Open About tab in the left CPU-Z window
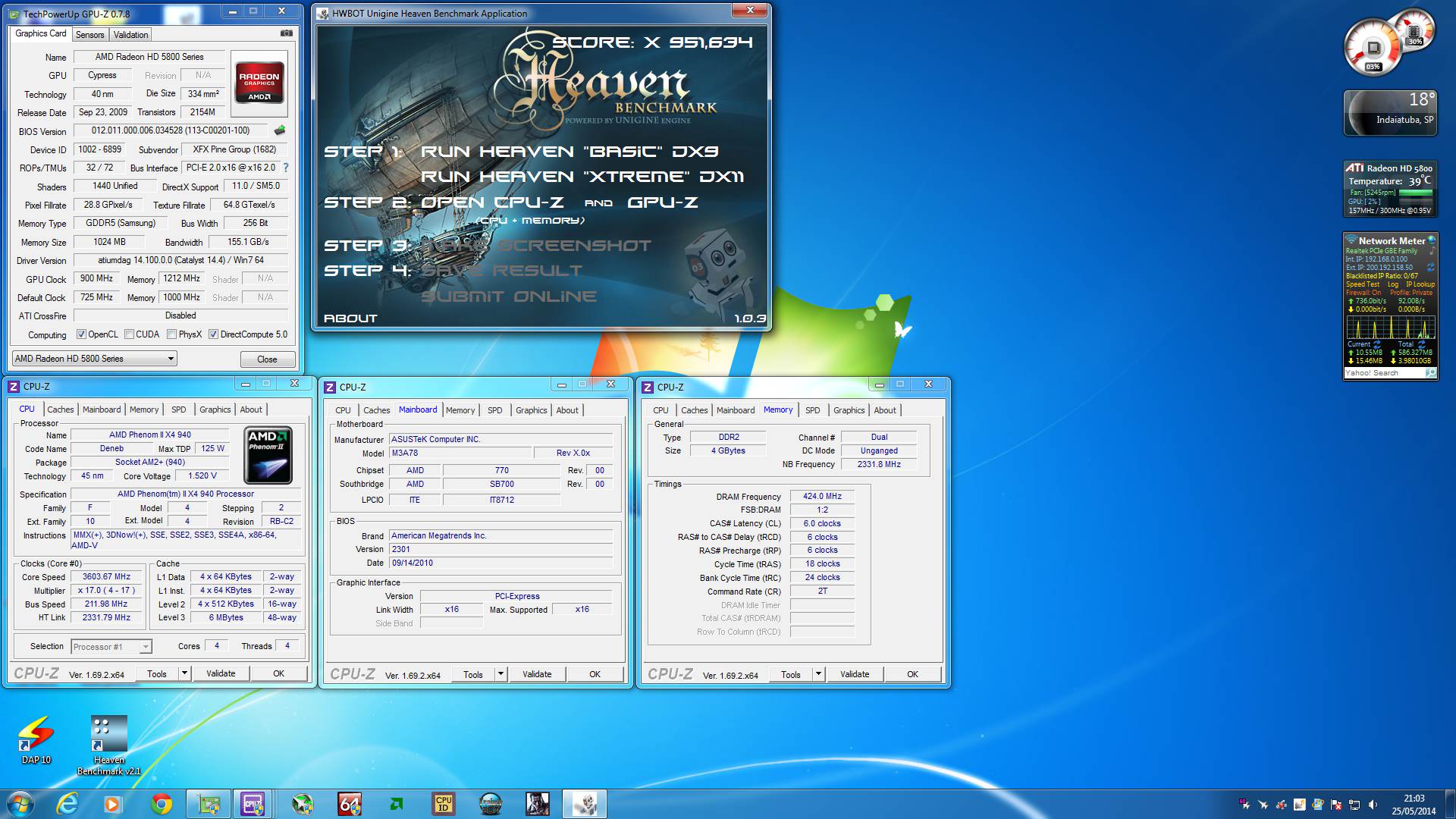The image size is (1456, 819). point(251,409)
